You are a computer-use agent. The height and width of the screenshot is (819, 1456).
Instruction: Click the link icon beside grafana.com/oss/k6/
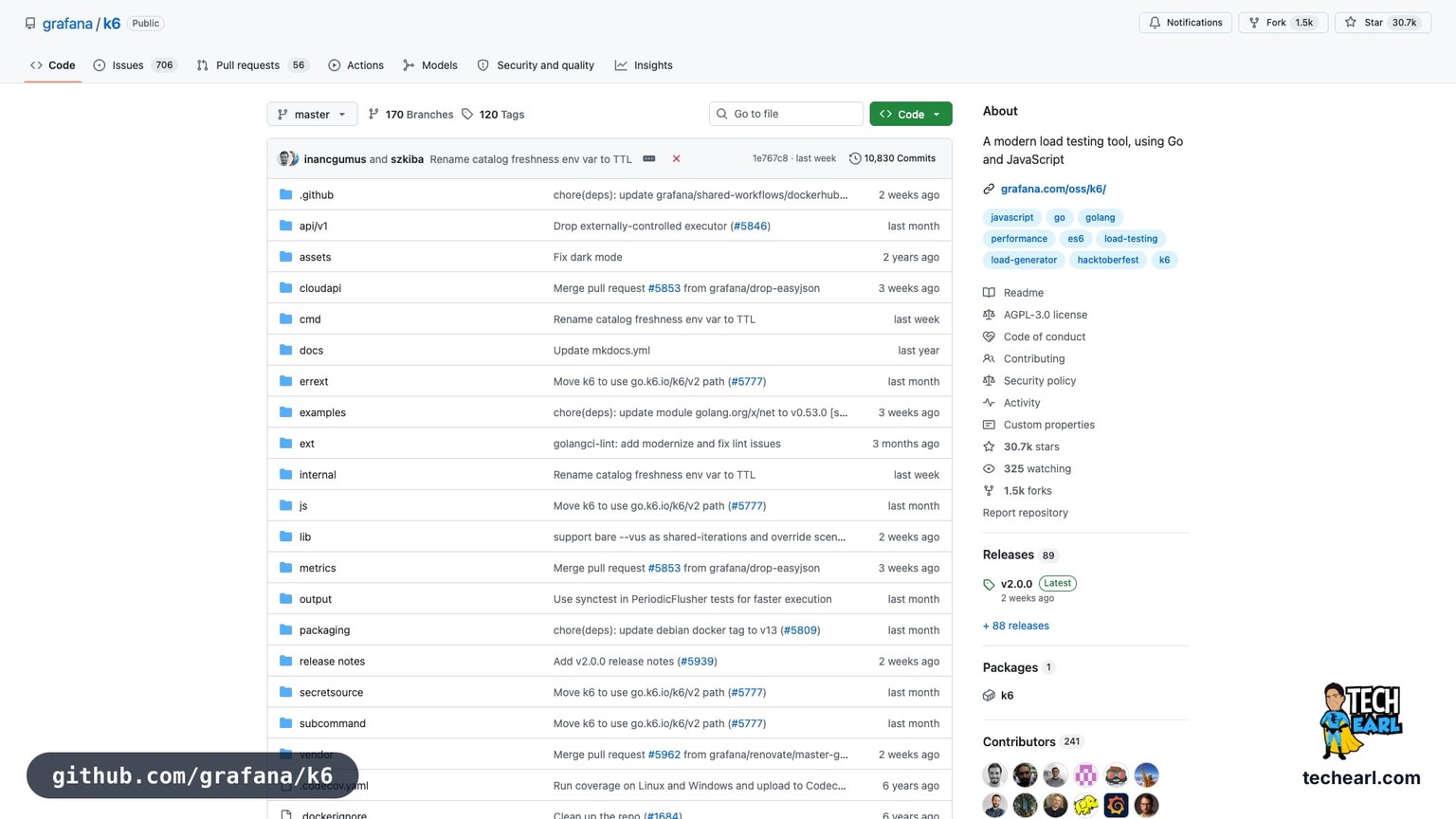click(x=989, y=189)
